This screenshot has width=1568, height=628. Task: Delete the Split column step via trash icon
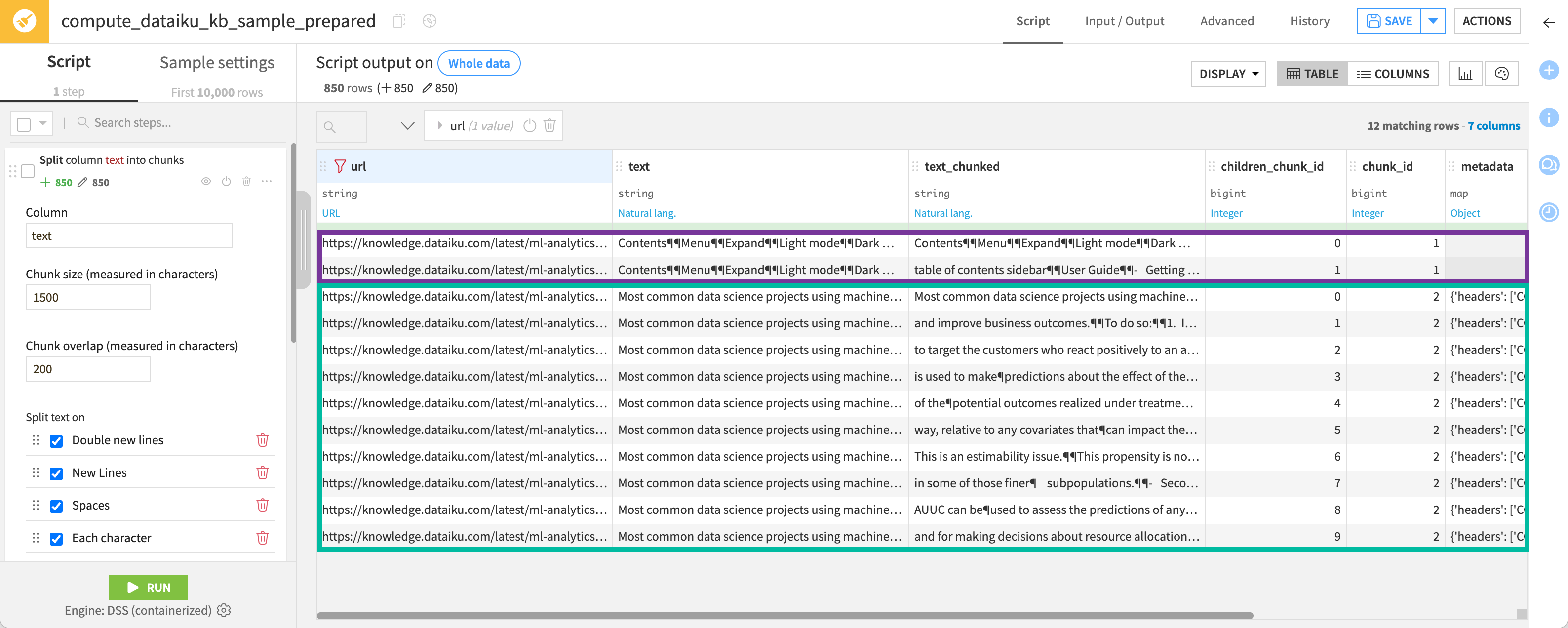pyautogui.click(x=246, y=181)
